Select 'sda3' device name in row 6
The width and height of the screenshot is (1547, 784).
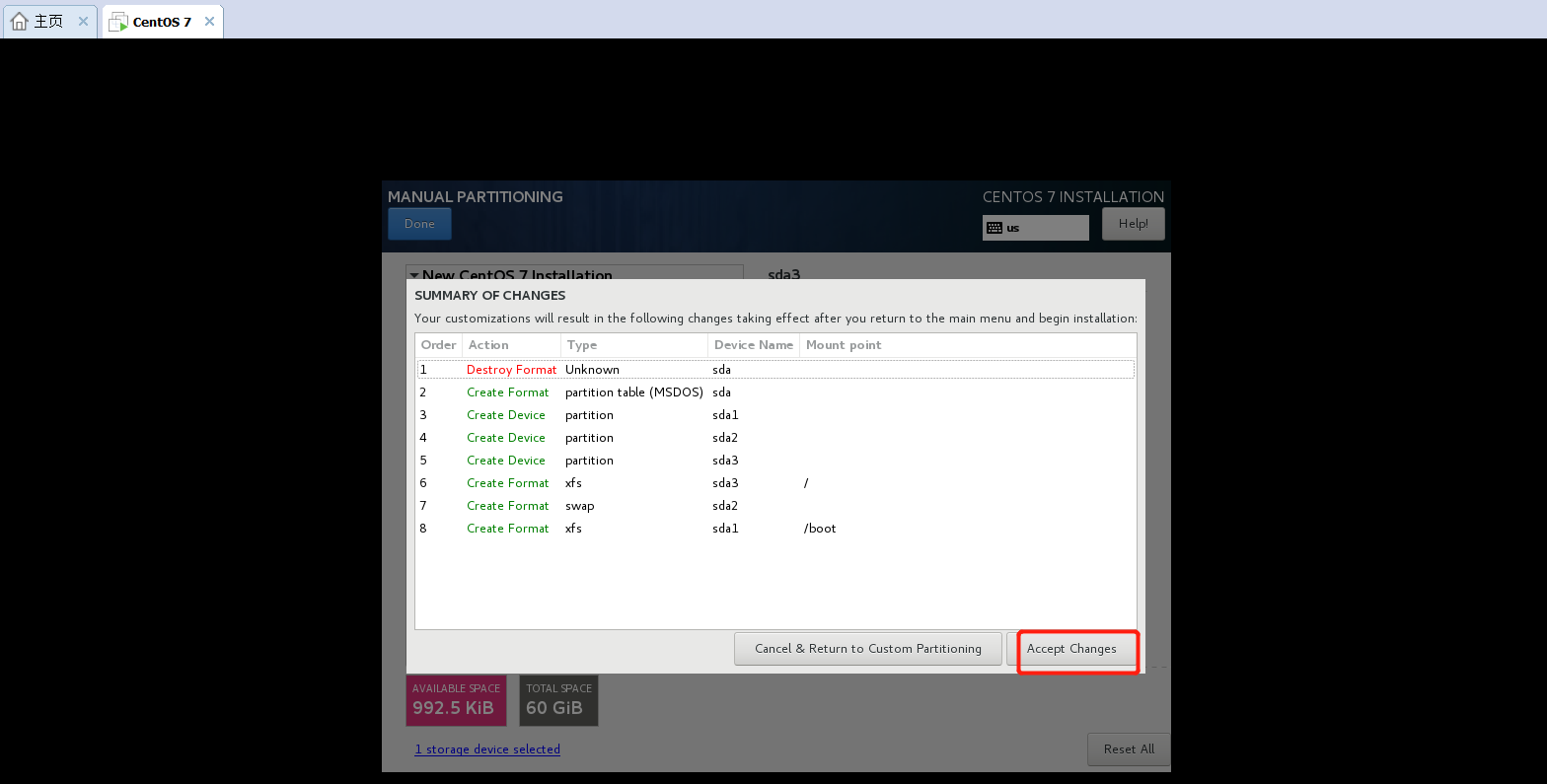click(x=725, y=483)
